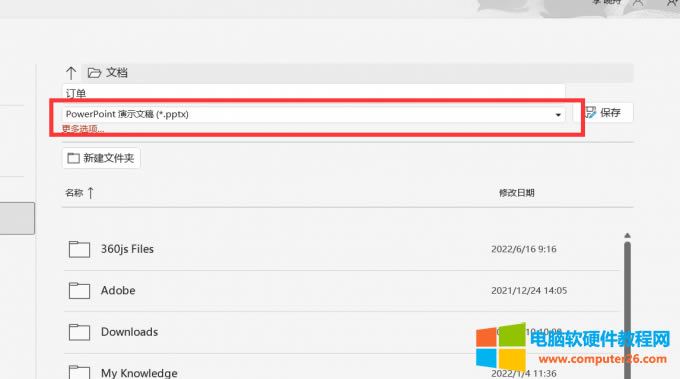This screenshot has height=379, width=680.
Task: Click the new folder icon in 新建文件夹
Action: pos(73,158)
